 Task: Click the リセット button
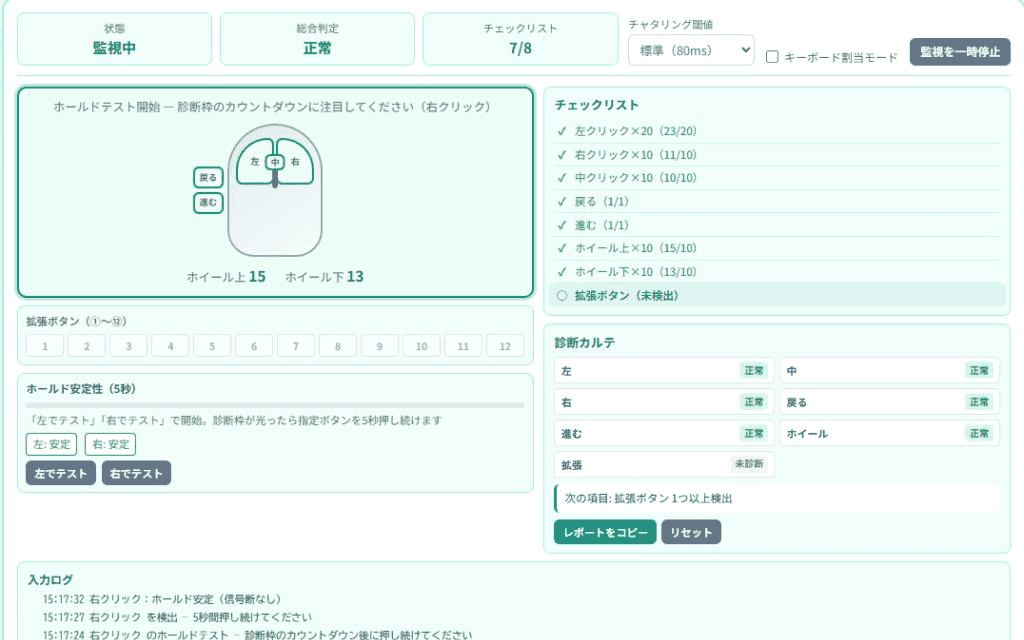(691, 532)
